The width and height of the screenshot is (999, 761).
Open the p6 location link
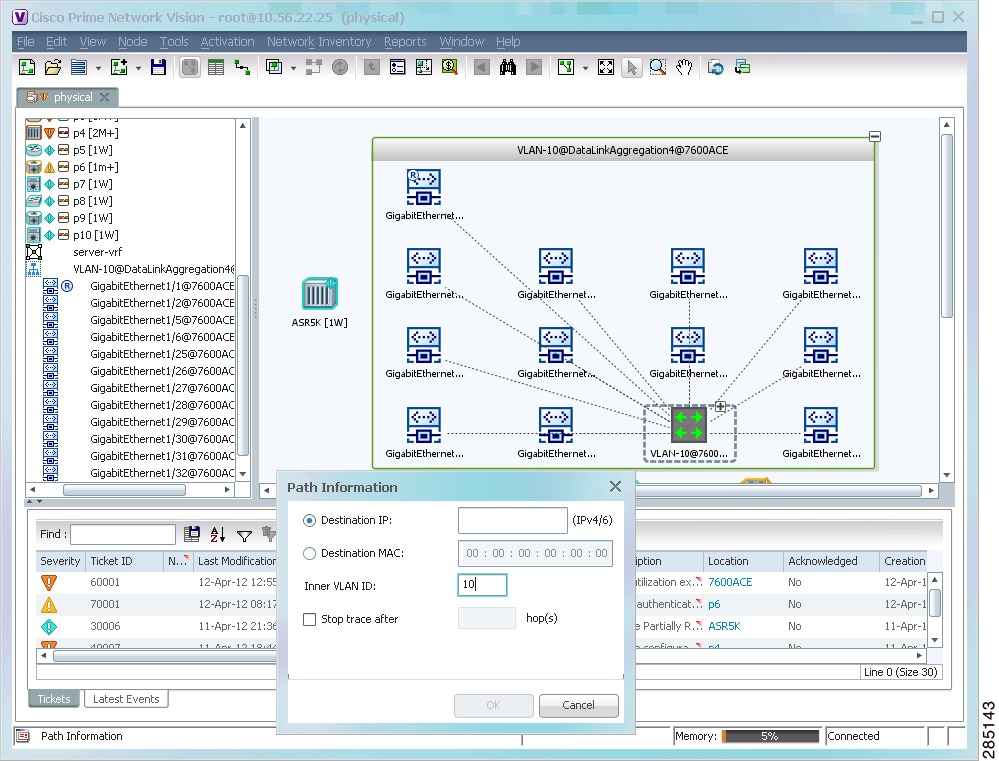(714, 604)
